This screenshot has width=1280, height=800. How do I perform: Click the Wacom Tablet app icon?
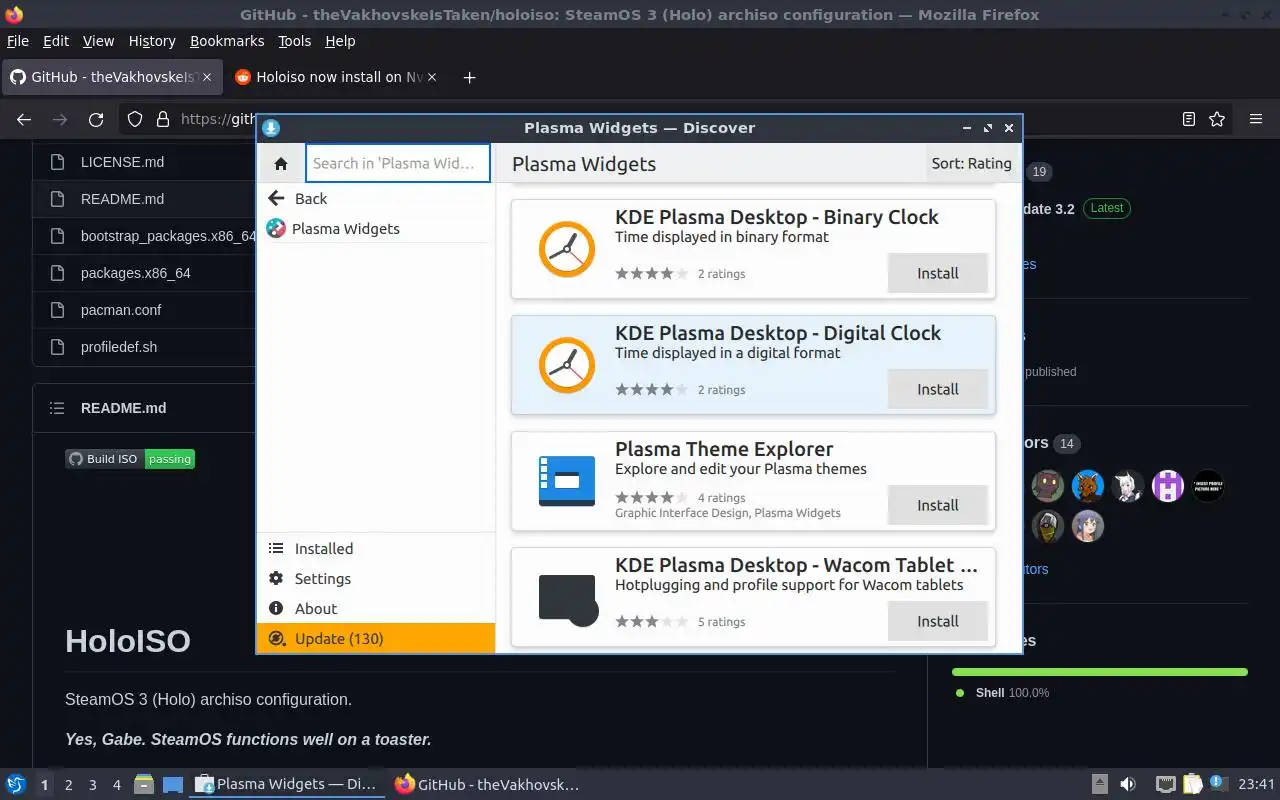click(x=567, y=599)
